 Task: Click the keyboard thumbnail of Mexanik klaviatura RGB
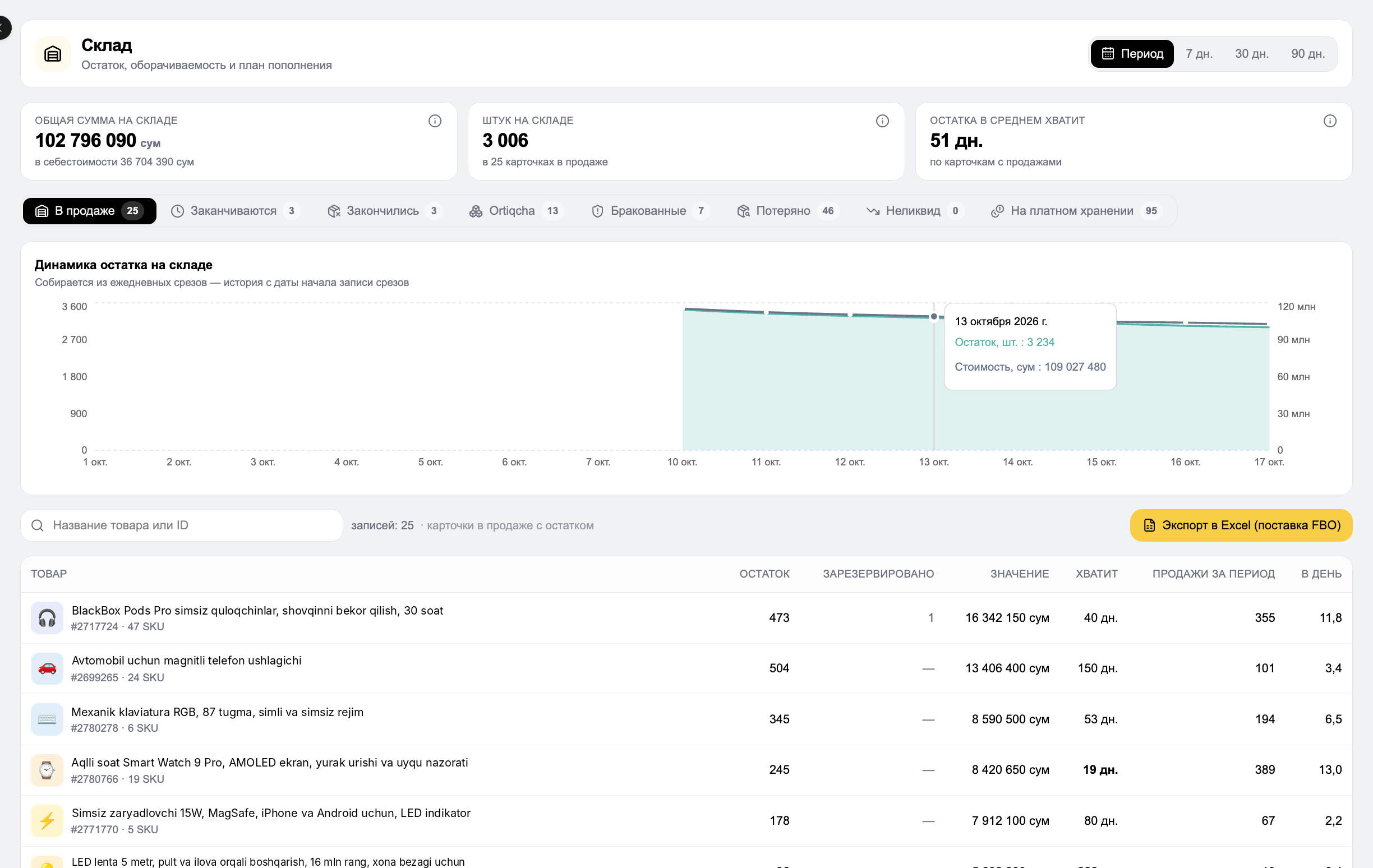[x=47, y=719]
